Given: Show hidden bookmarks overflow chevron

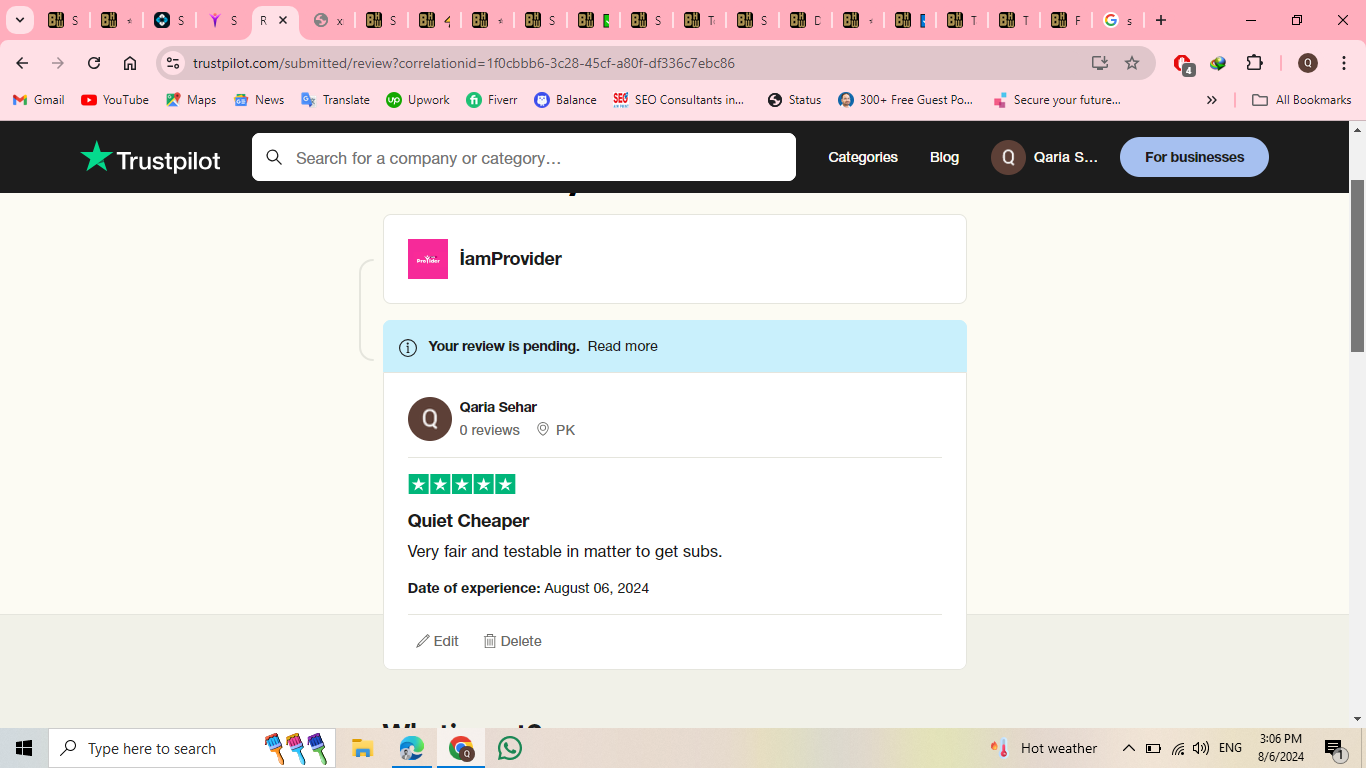Looking at the screenshot, I should 1212,100.
